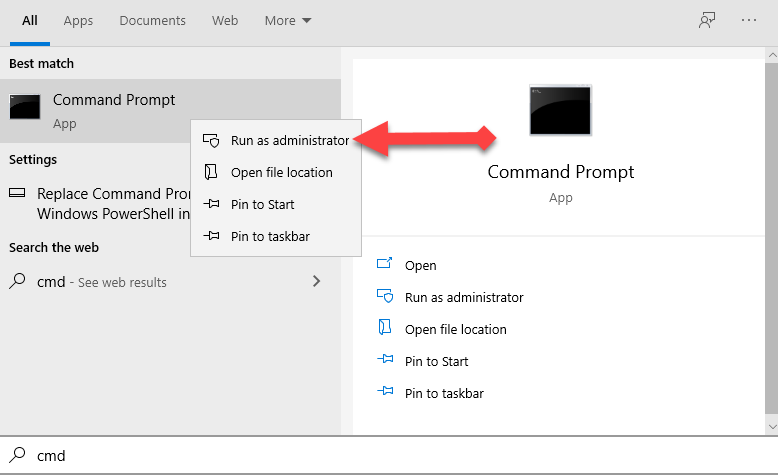Screen dimensions: 778x475
Task: Click the file location icon in context menu
Action: pyautogui.click(x=211, y=173)
